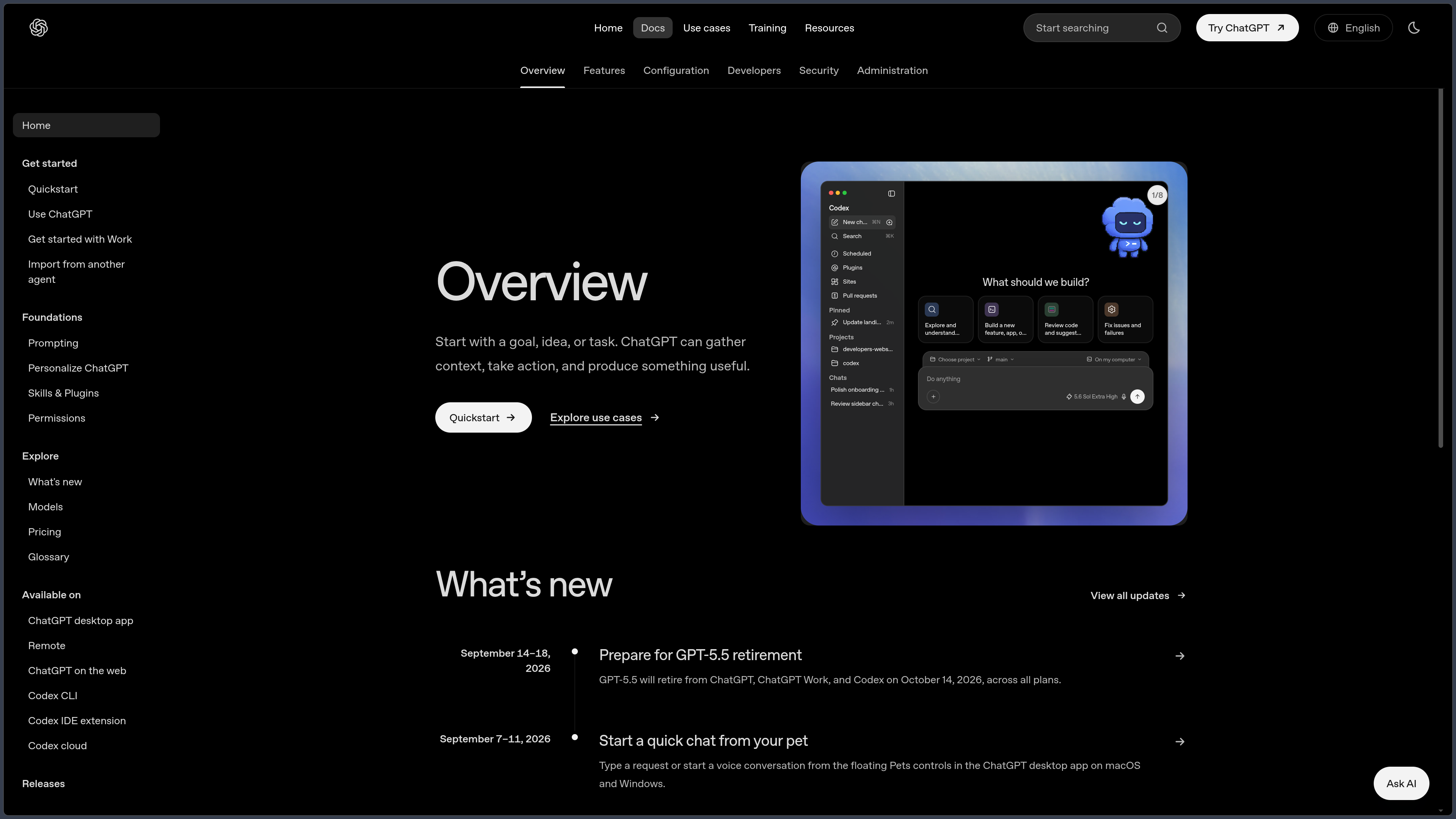
Task: Click the 1/8 slide counter badge
Action: 1157,195
